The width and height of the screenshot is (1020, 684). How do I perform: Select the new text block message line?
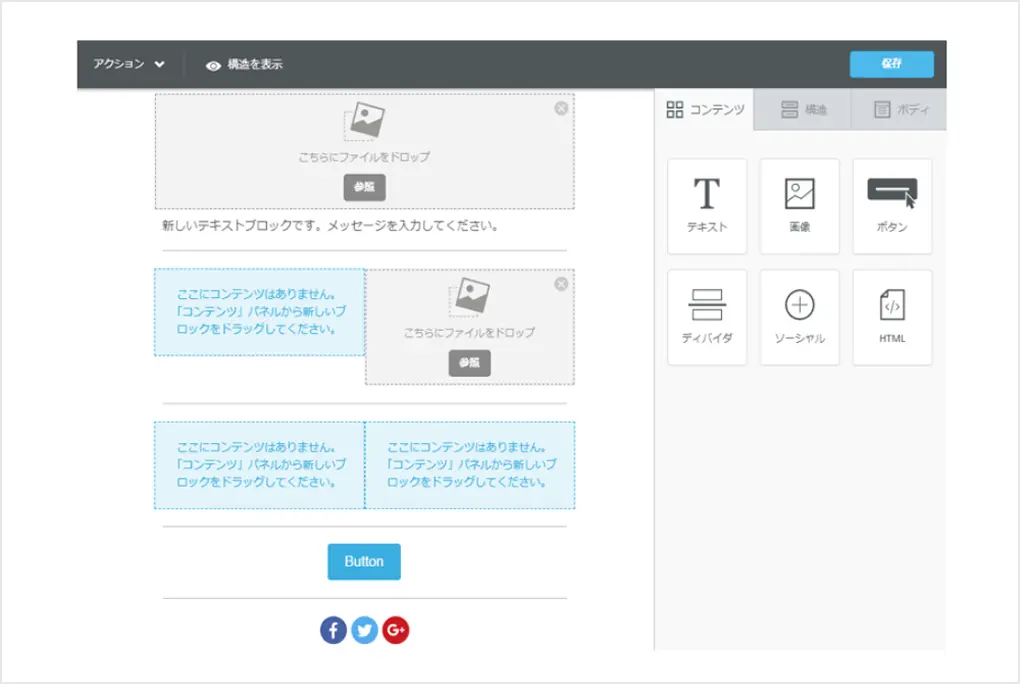pyautogui.click(x=330, y=226)
